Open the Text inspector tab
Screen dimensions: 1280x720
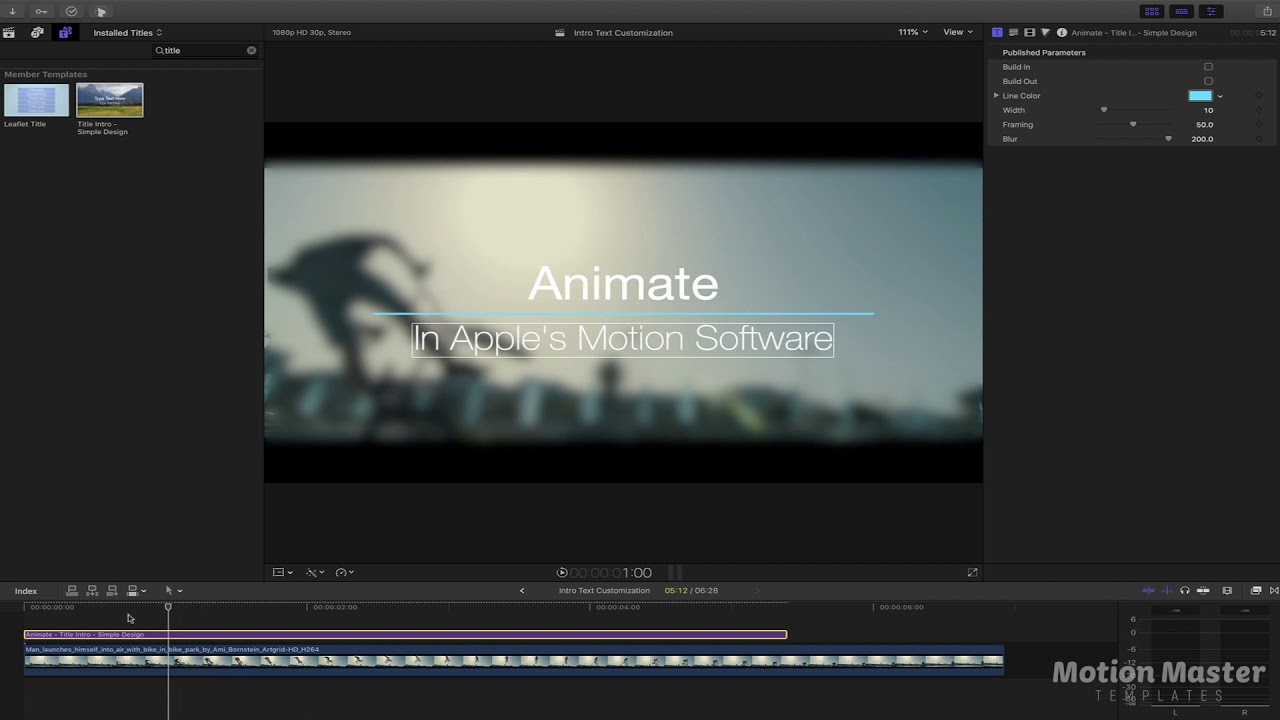tap(1013, 33)
